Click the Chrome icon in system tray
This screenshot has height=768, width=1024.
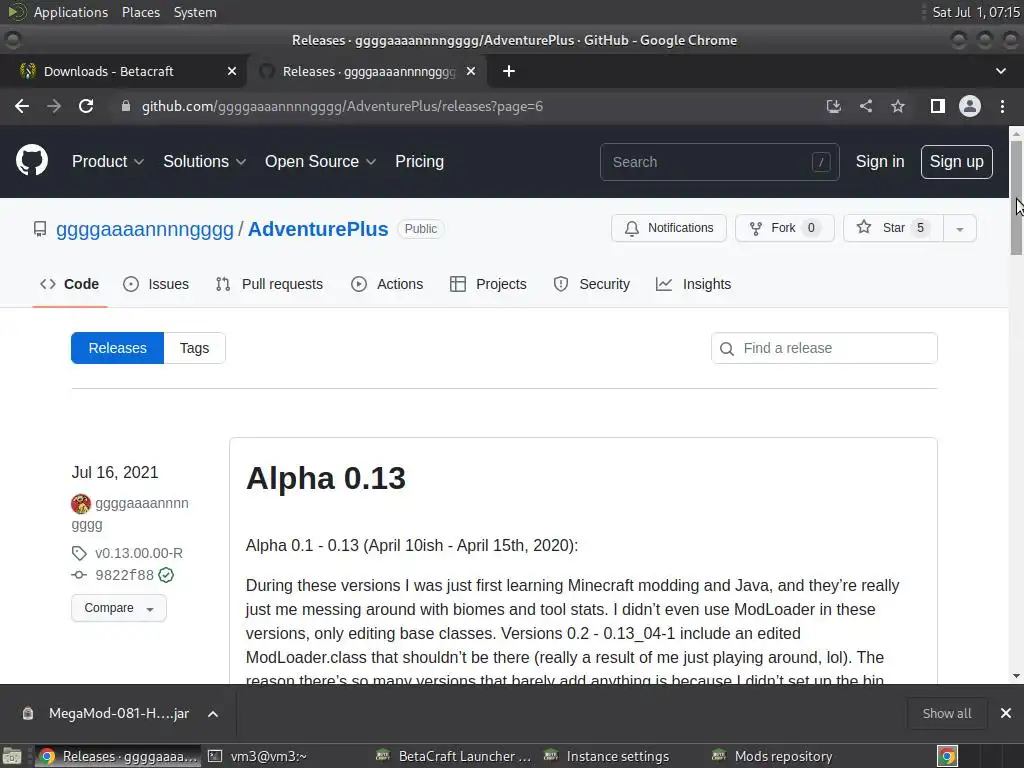[948, 756]
